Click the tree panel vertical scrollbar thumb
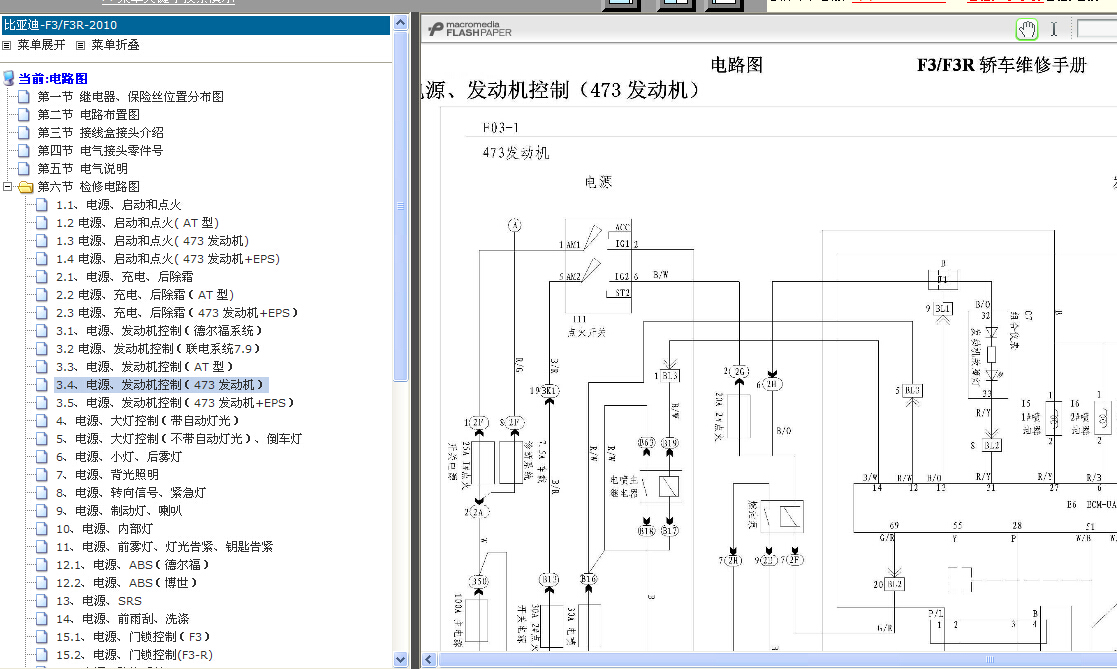 point(400,205)
